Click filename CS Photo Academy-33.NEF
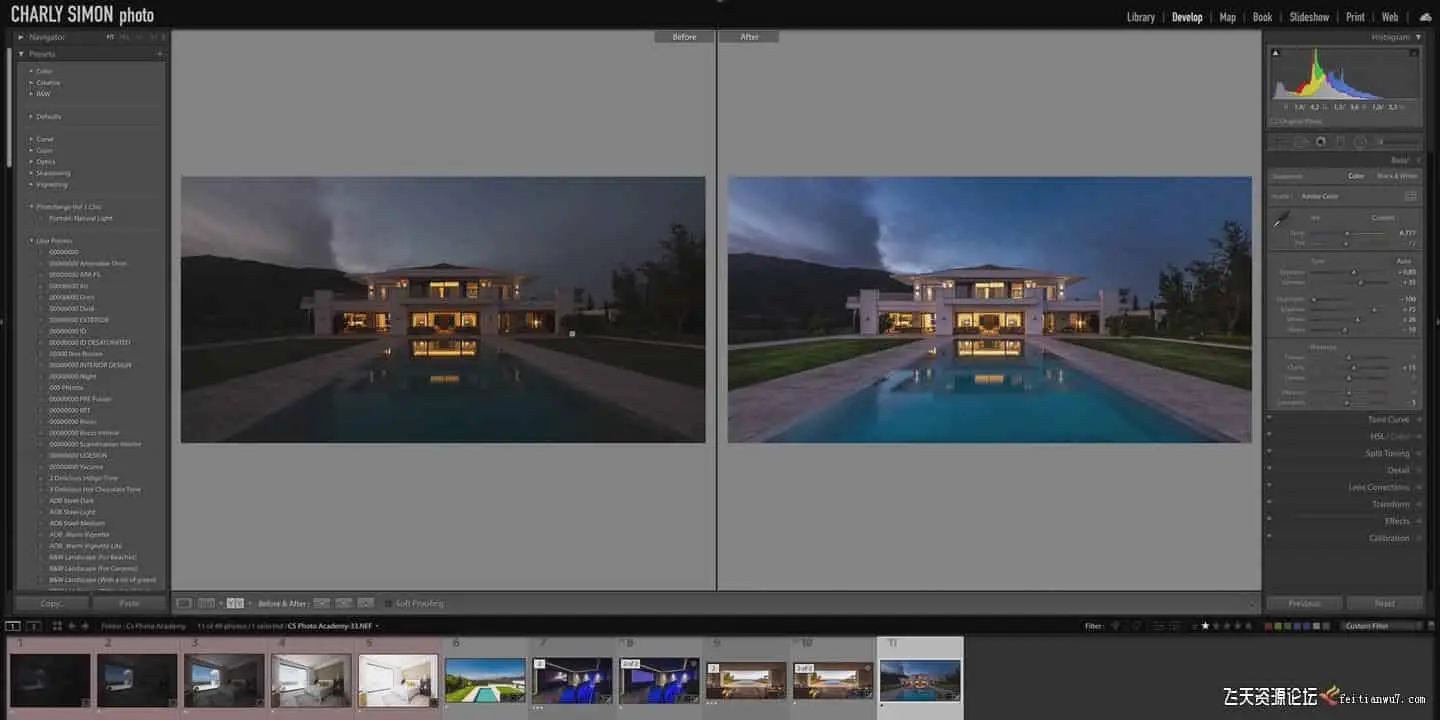 (x=329, y=626)
